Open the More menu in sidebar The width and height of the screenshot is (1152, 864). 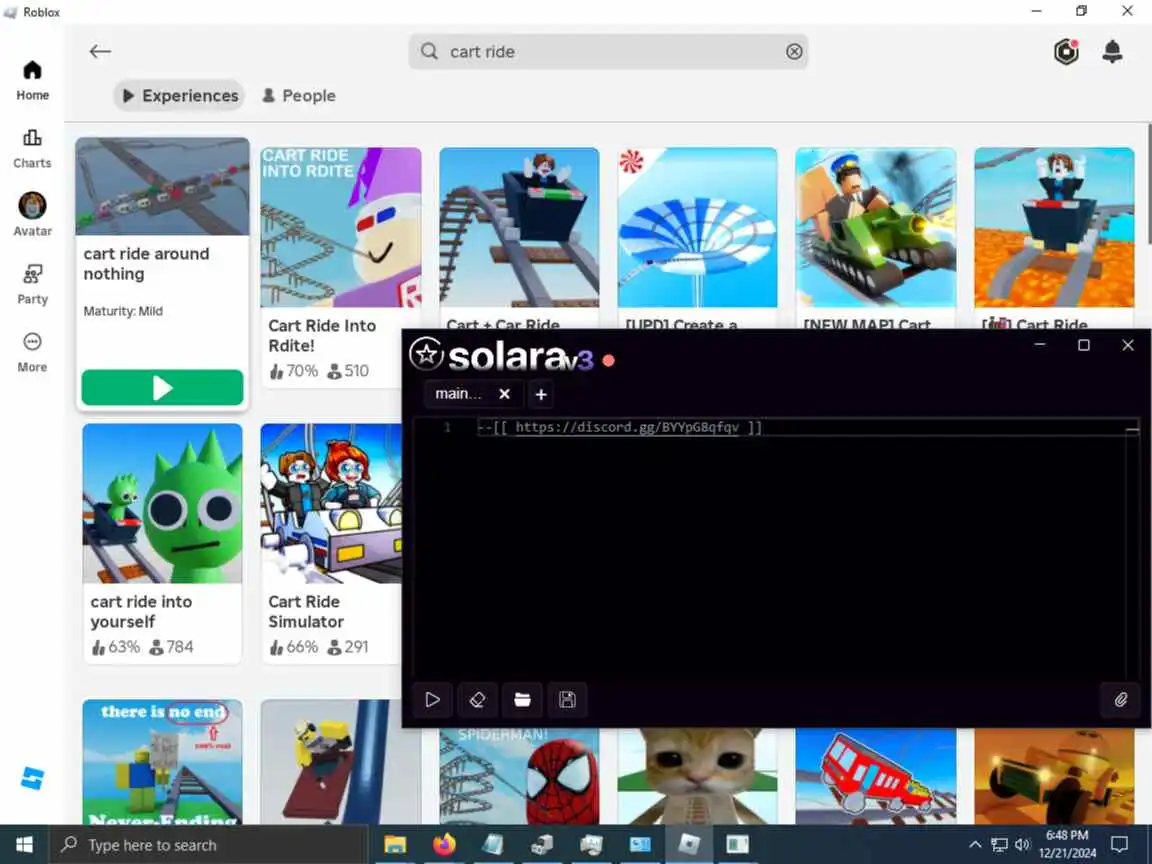tap(32, 353)
